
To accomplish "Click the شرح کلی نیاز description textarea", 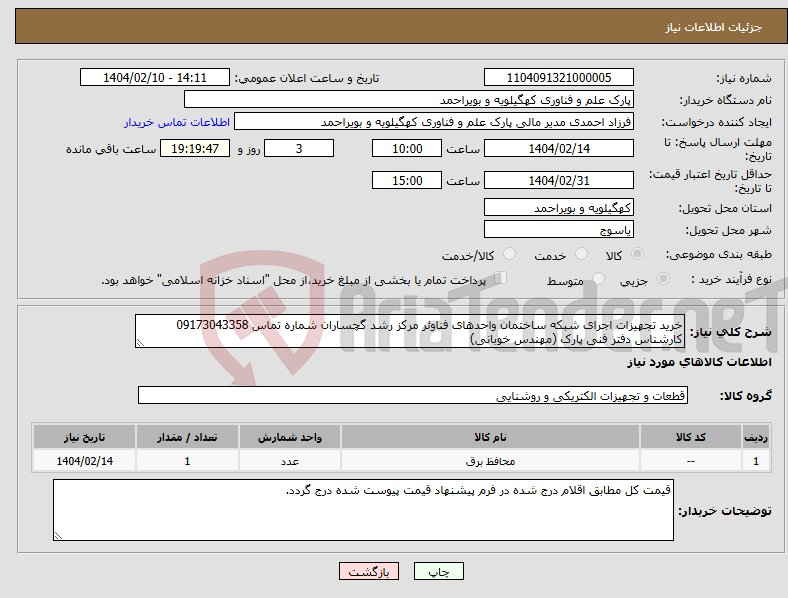I will (410, 331).
